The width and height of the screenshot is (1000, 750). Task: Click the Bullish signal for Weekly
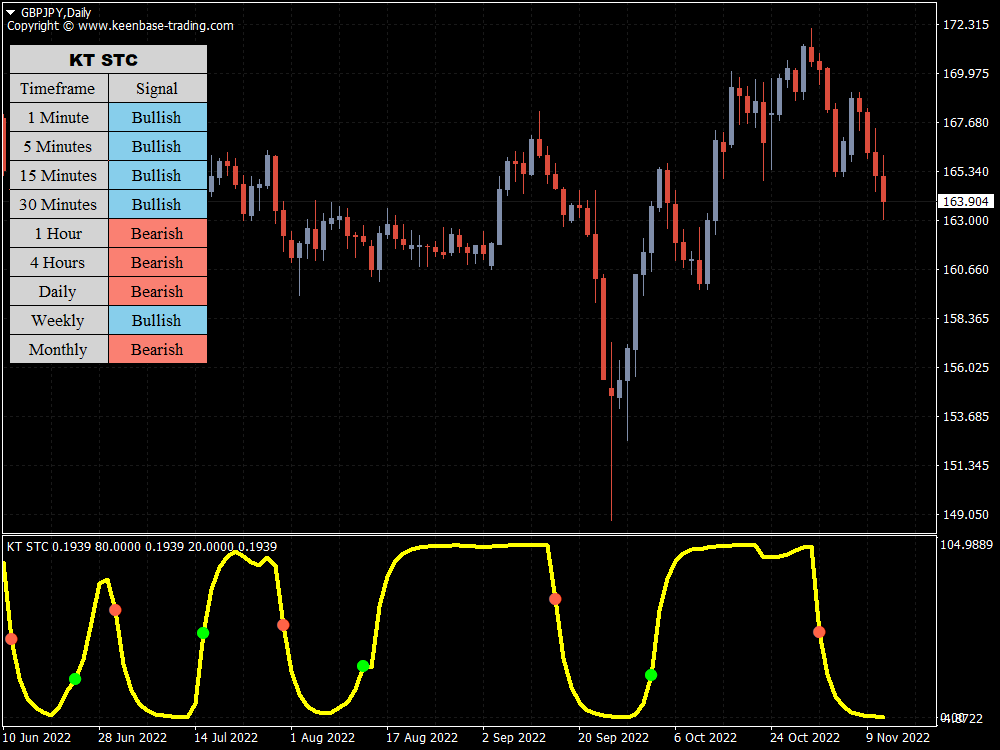point(158,320)
